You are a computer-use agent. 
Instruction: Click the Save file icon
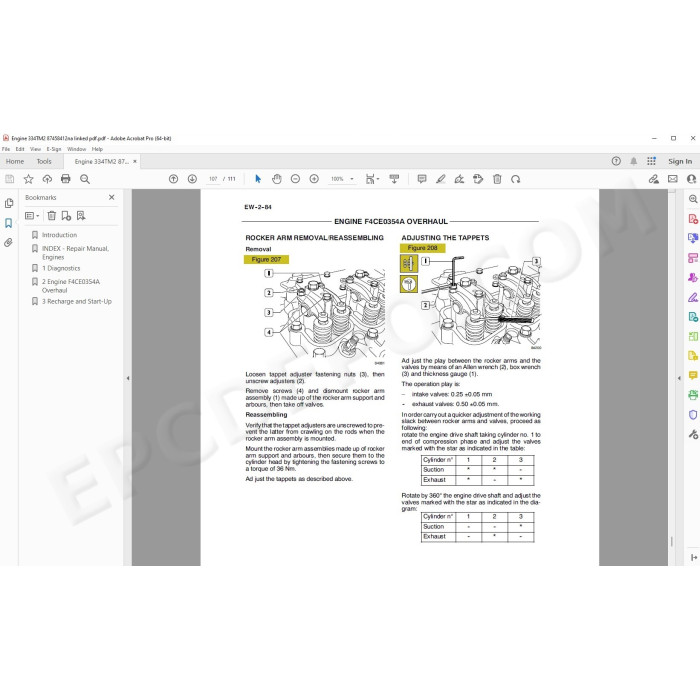pyautogui.click(x=9, y=179)
